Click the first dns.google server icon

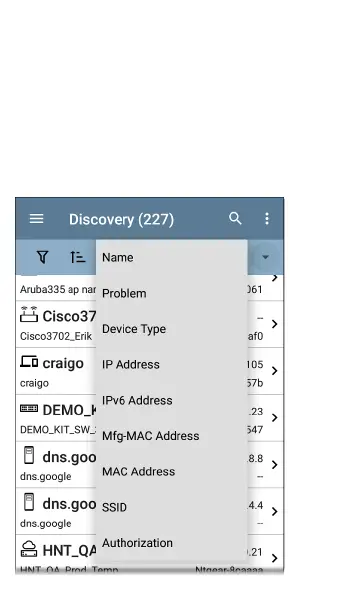click(x=29, y=455)
